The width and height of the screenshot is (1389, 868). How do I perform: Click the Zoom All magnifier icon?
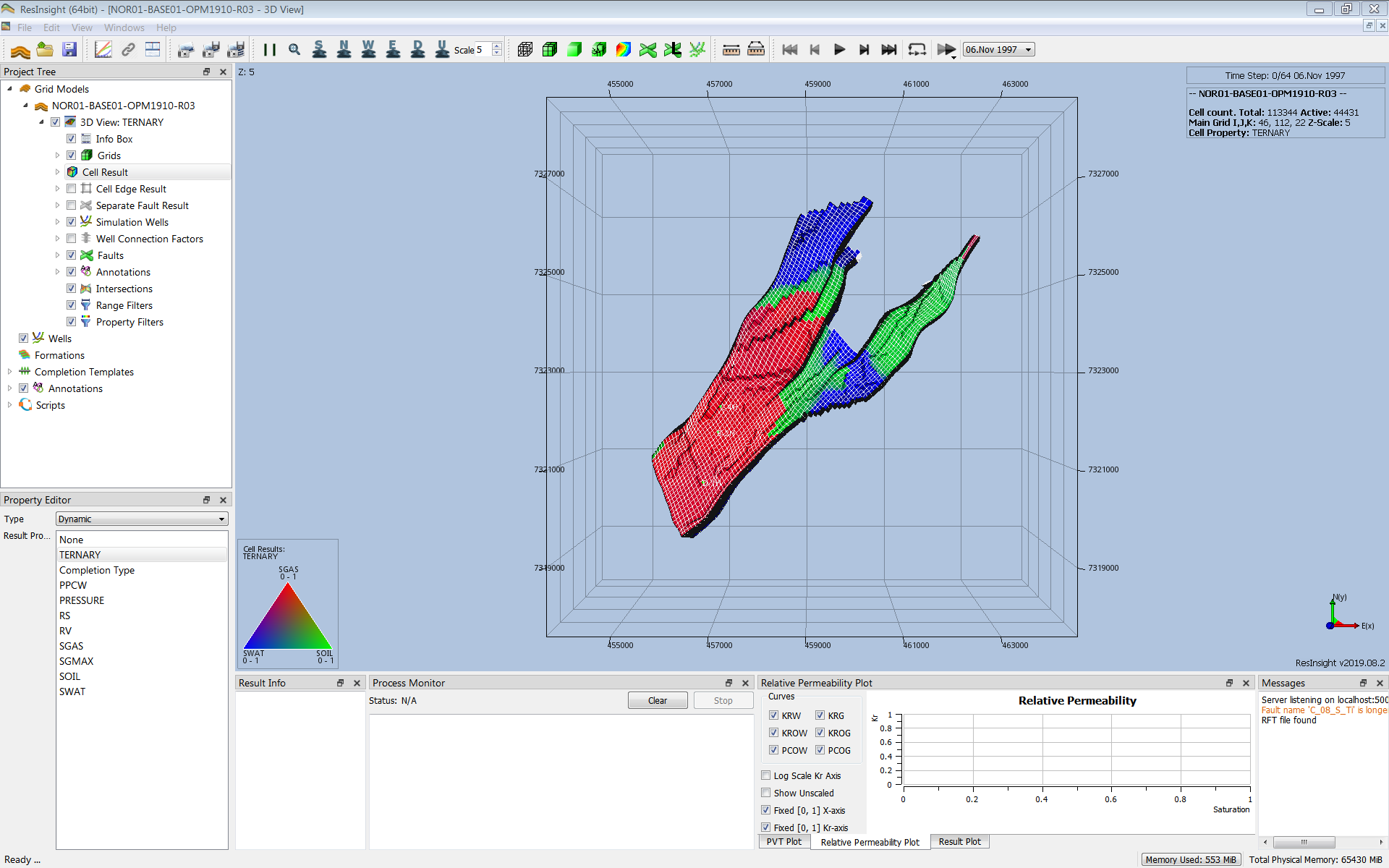click(294, 50)
